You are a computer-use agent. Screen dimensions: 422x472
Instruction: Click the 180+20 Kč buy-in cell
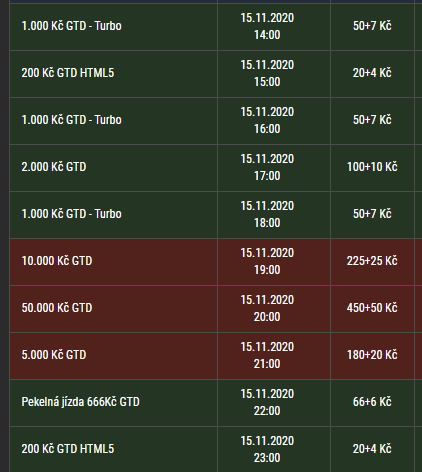(372, 356)
